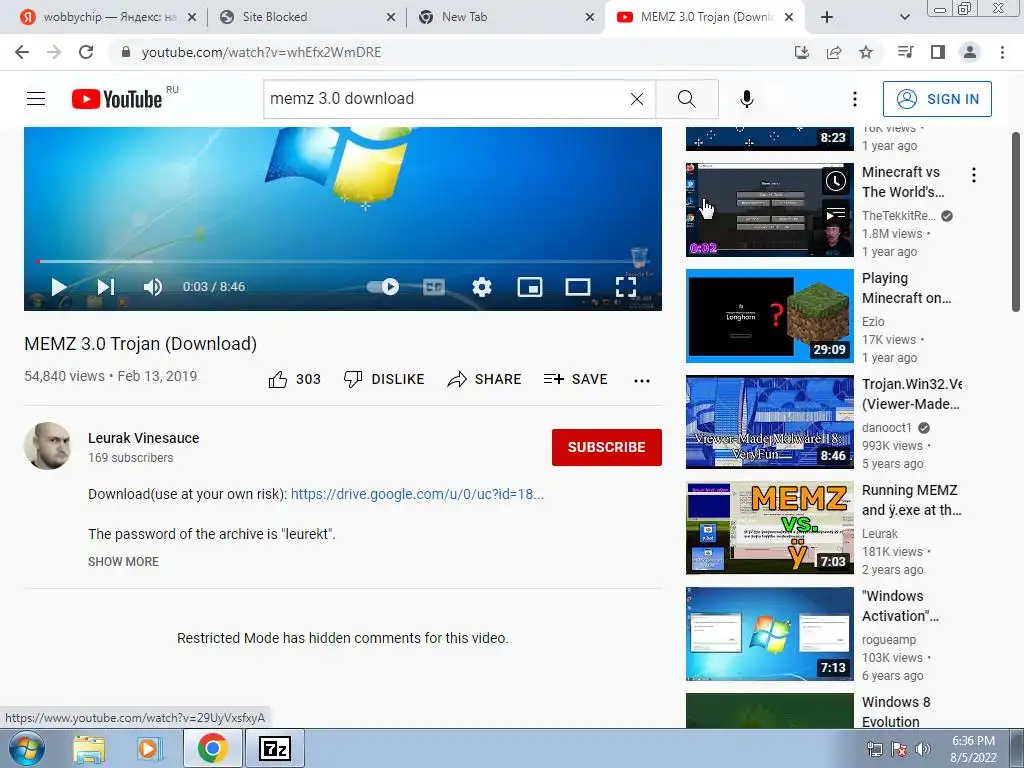Open the tab search dropdown arrow

tap(904, 17)
